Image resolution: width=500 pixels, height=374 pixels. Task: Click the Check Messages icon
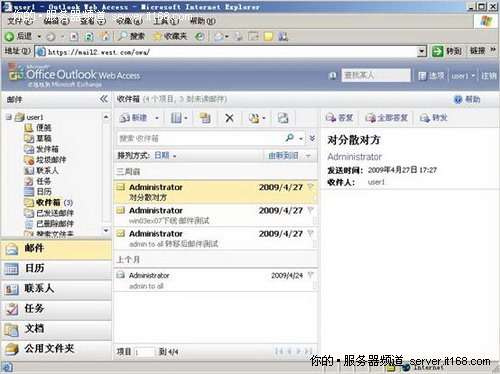(x=283, y=118)
